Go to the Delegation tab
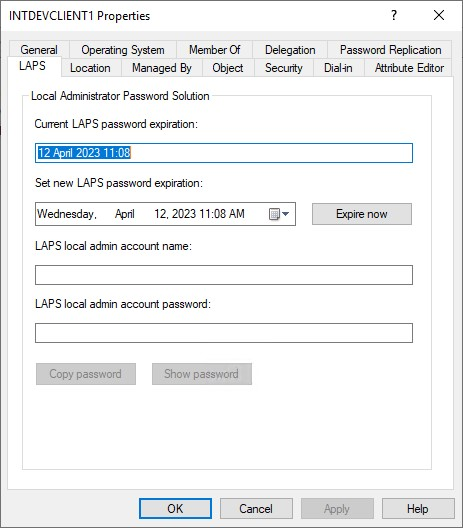Viewport: 463px width, 528px height. point(290,50)
